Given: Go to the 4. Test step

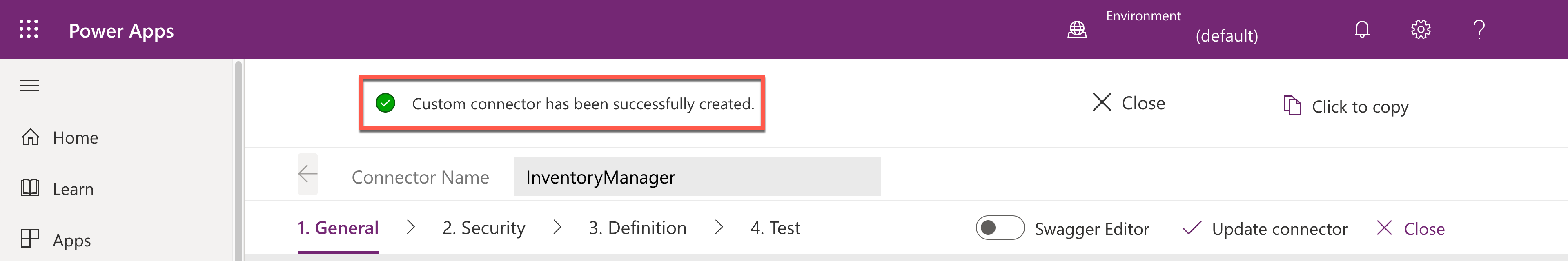Looking at the screenshot, I should pyautogui.click(x=775, y=228).
